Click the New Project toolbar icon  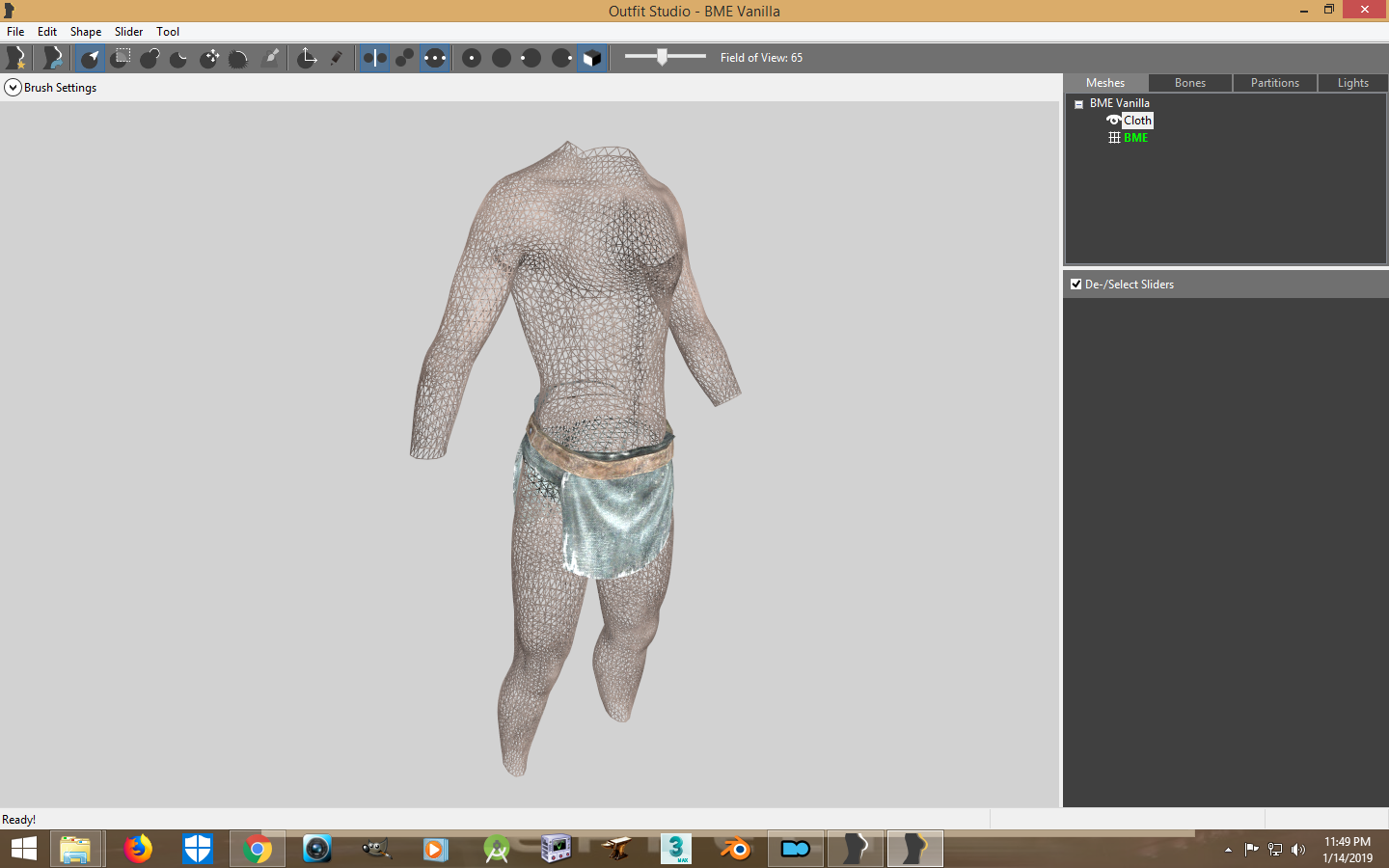[x=16, y=58]
